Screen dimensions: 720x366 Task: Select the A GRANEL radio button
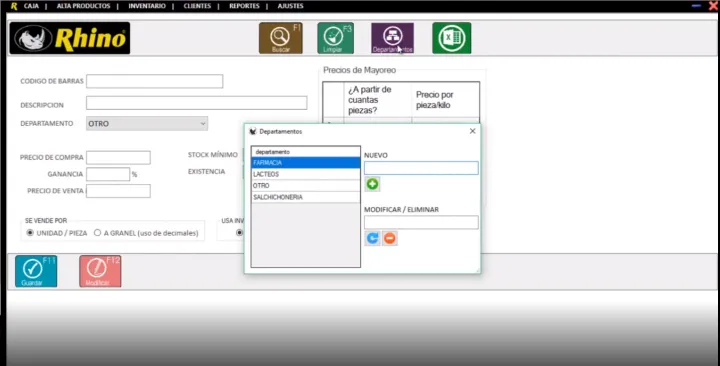(97, 233)
